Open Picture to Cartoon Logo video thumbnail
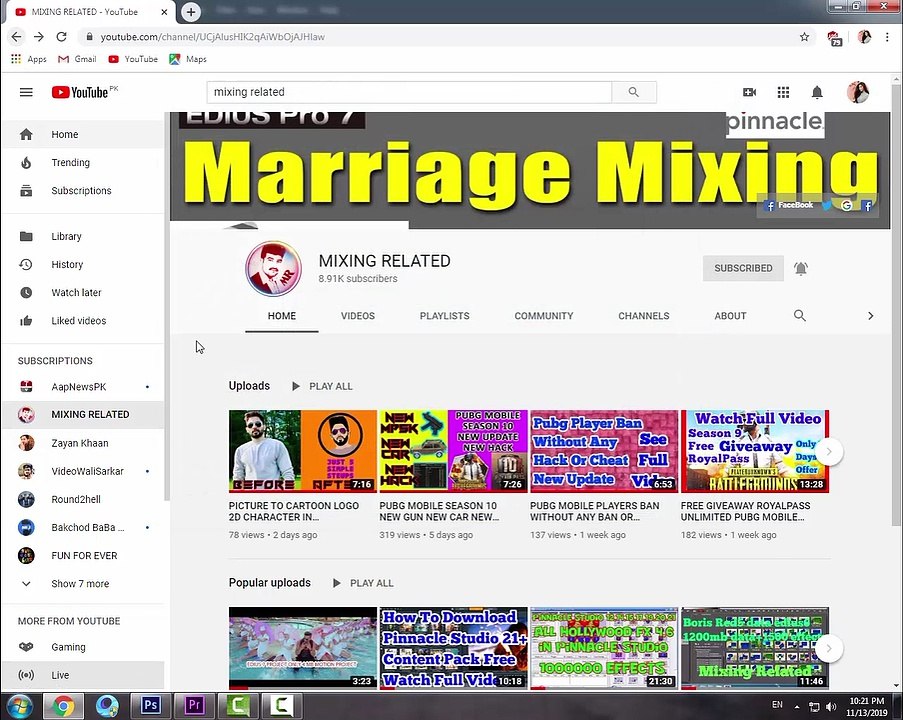 pos(303,452)
